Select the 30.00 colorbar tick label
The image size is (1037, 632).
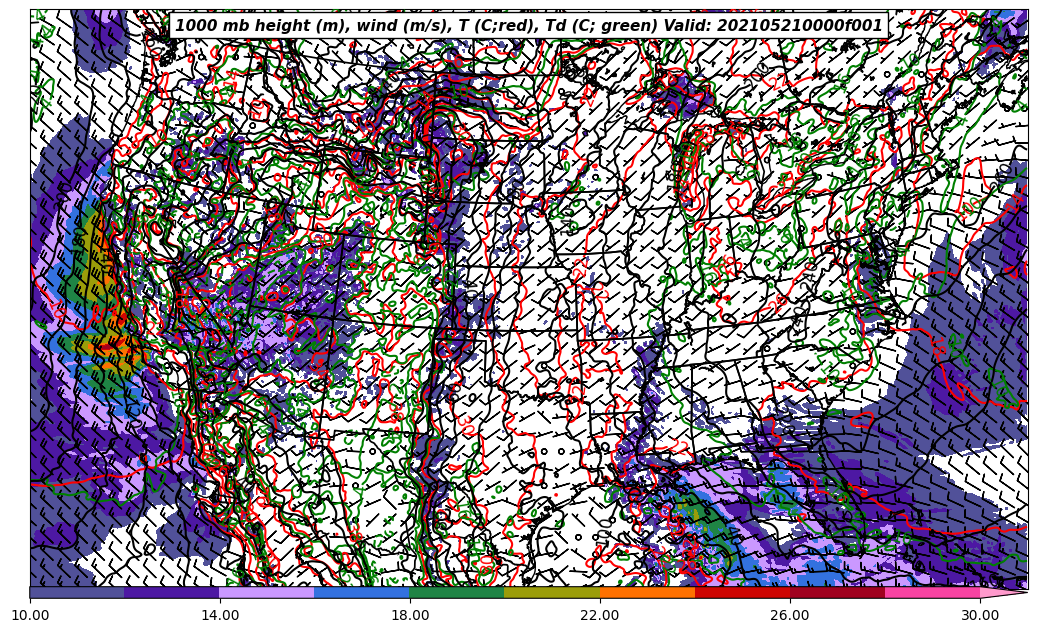980,615
